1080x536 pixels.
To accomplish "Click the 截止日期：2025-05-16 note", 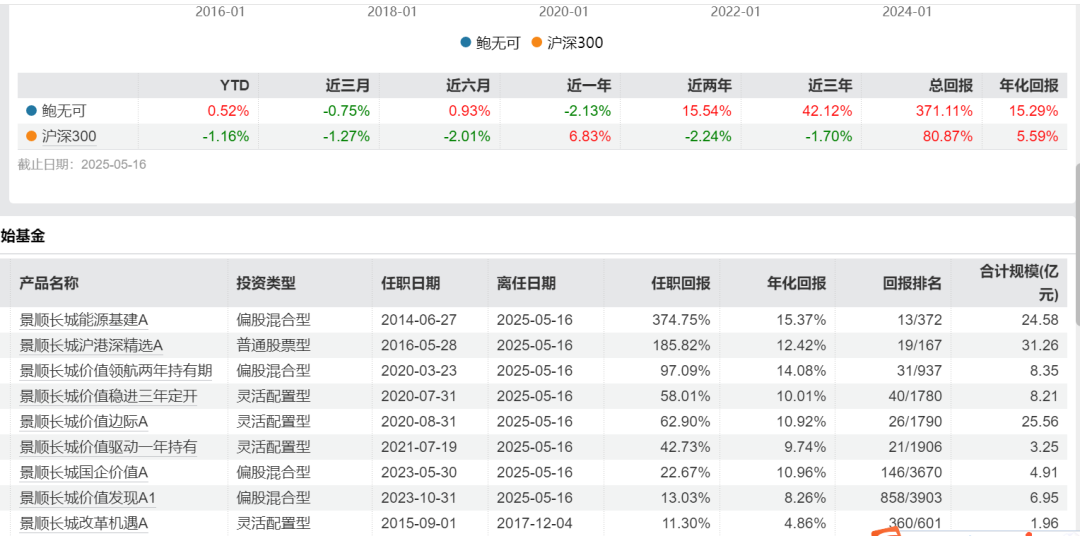I will point(82,165).
